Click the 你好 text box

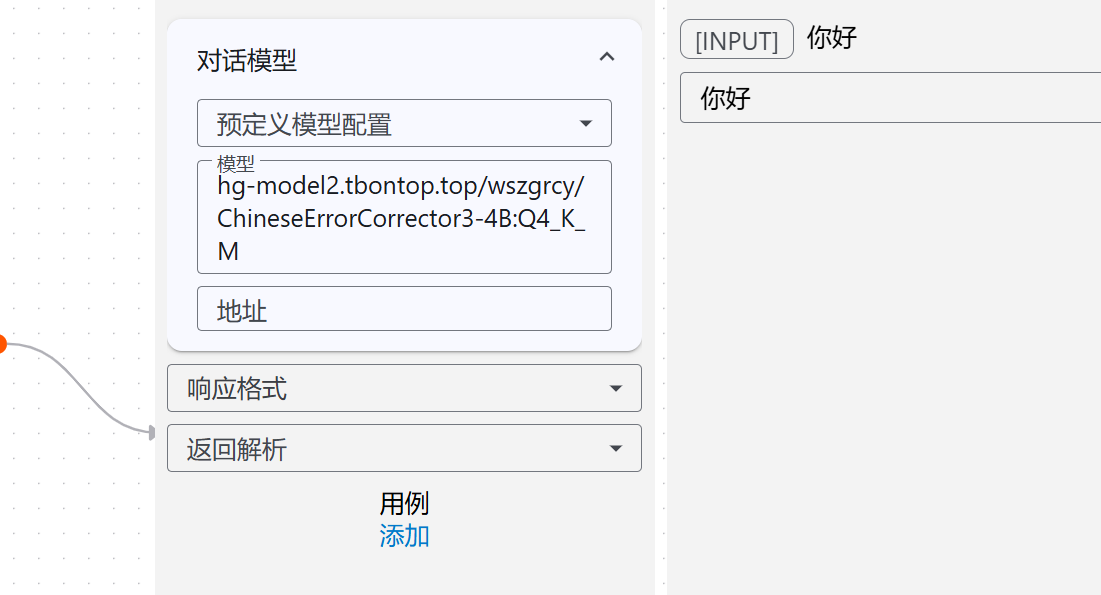tap(890, 98)
